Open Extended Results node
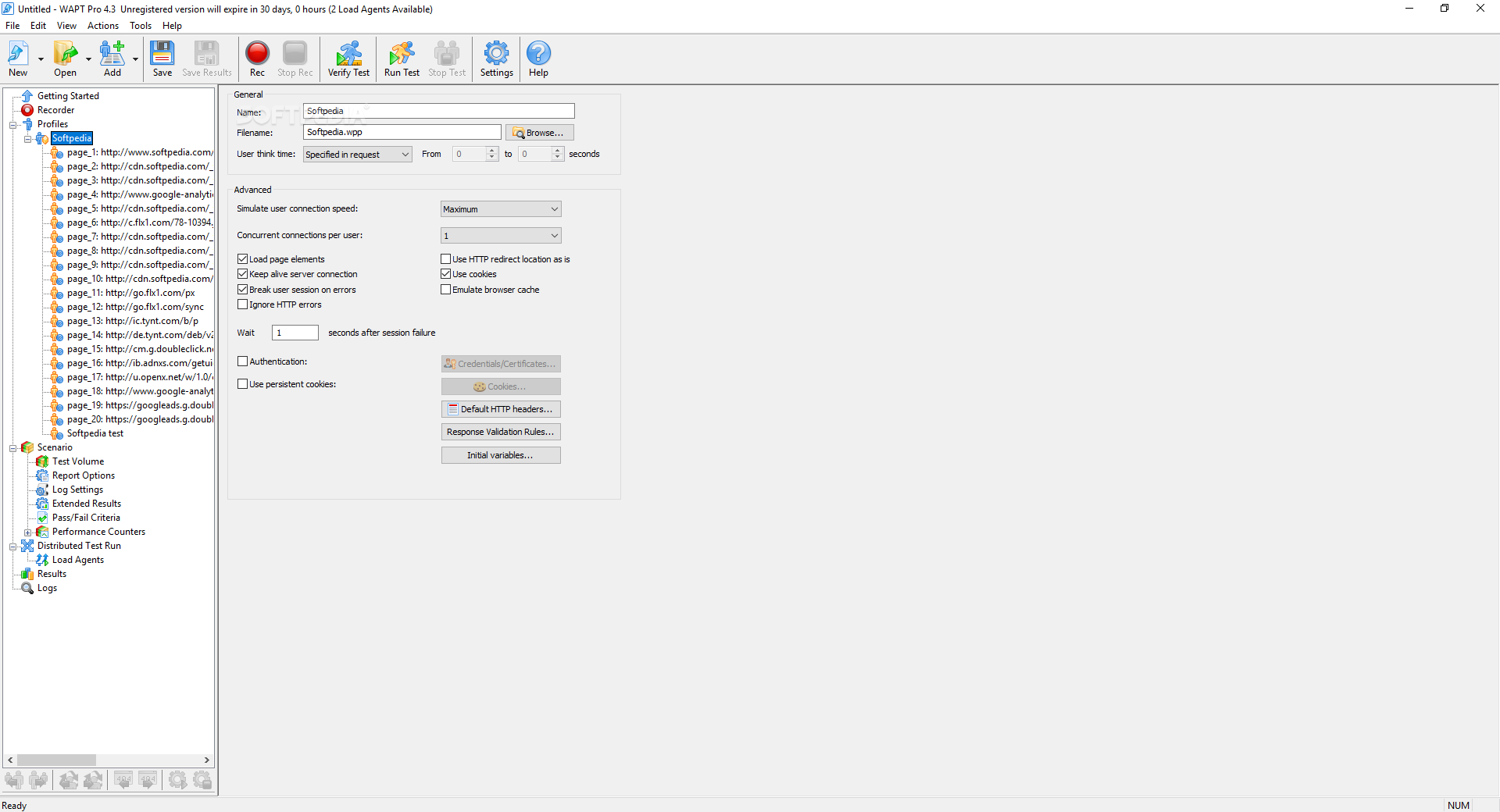Viewport: 1500px width, 812px height. pos(86,504)
